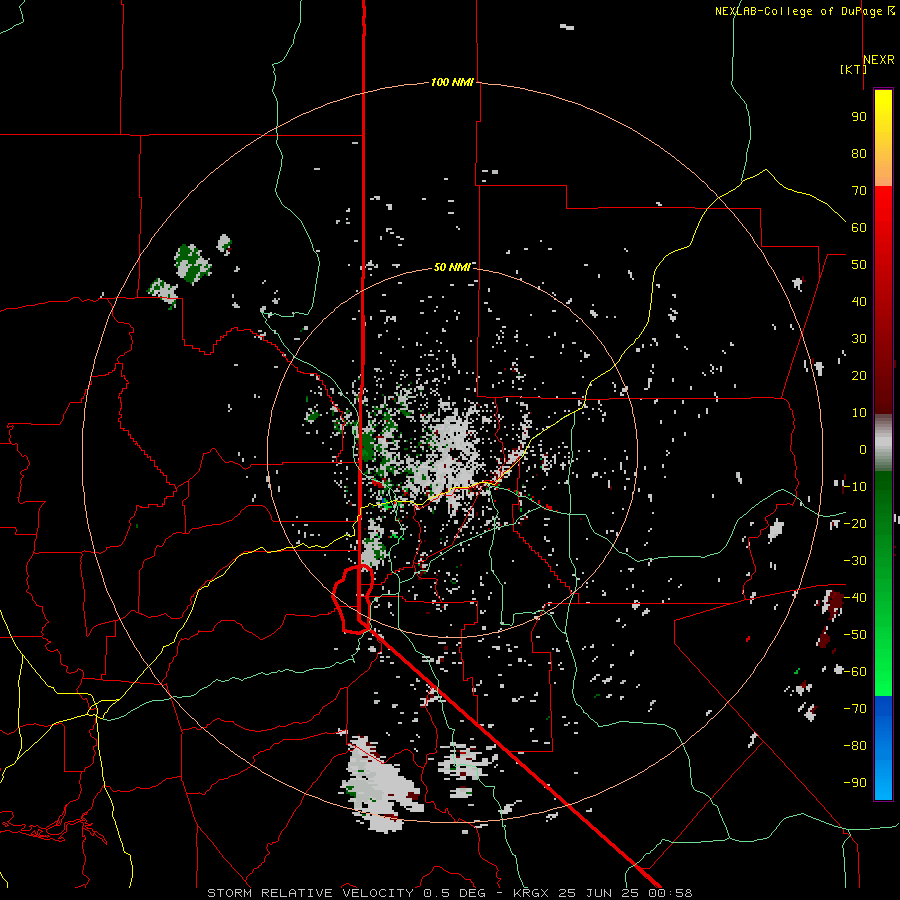Click the bright red segment of color bar
900x900 pixels.
coord(883,230)
